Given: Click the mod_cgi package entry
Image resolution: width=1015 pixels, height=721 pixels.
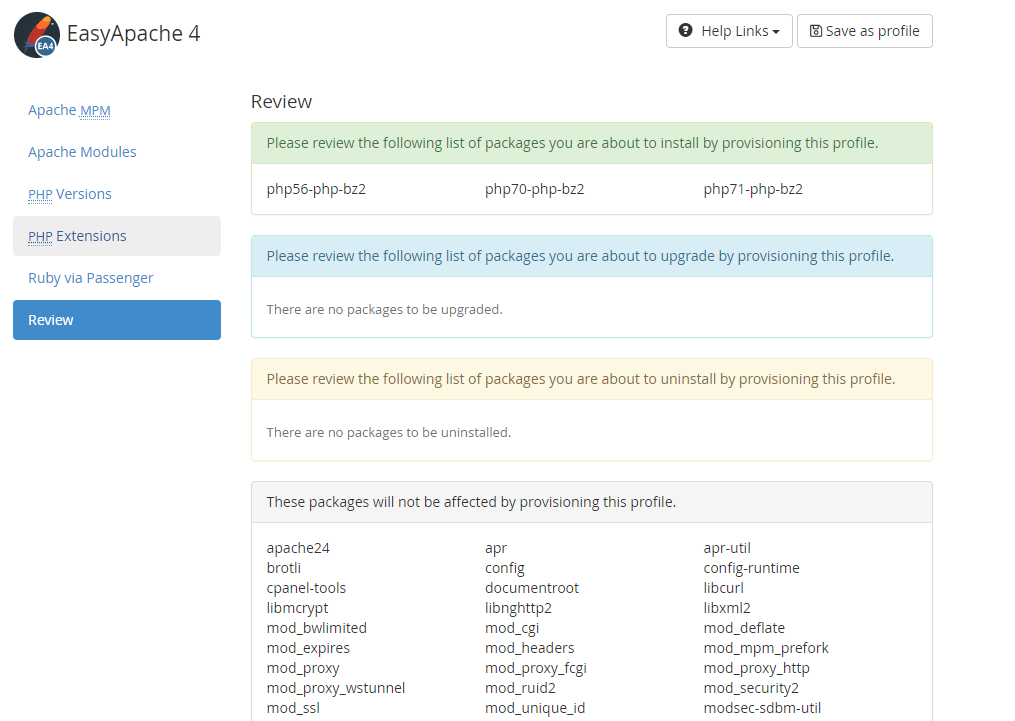Looking at the screenshot, I should pyautogui.click(x=512, y=628).
